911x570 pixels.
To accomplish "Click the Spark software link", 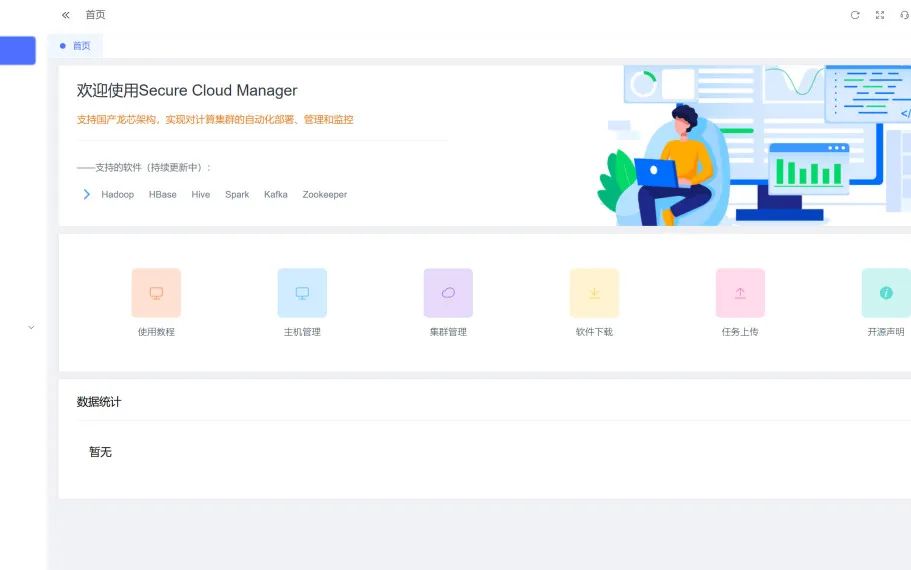I will (237, 195).
